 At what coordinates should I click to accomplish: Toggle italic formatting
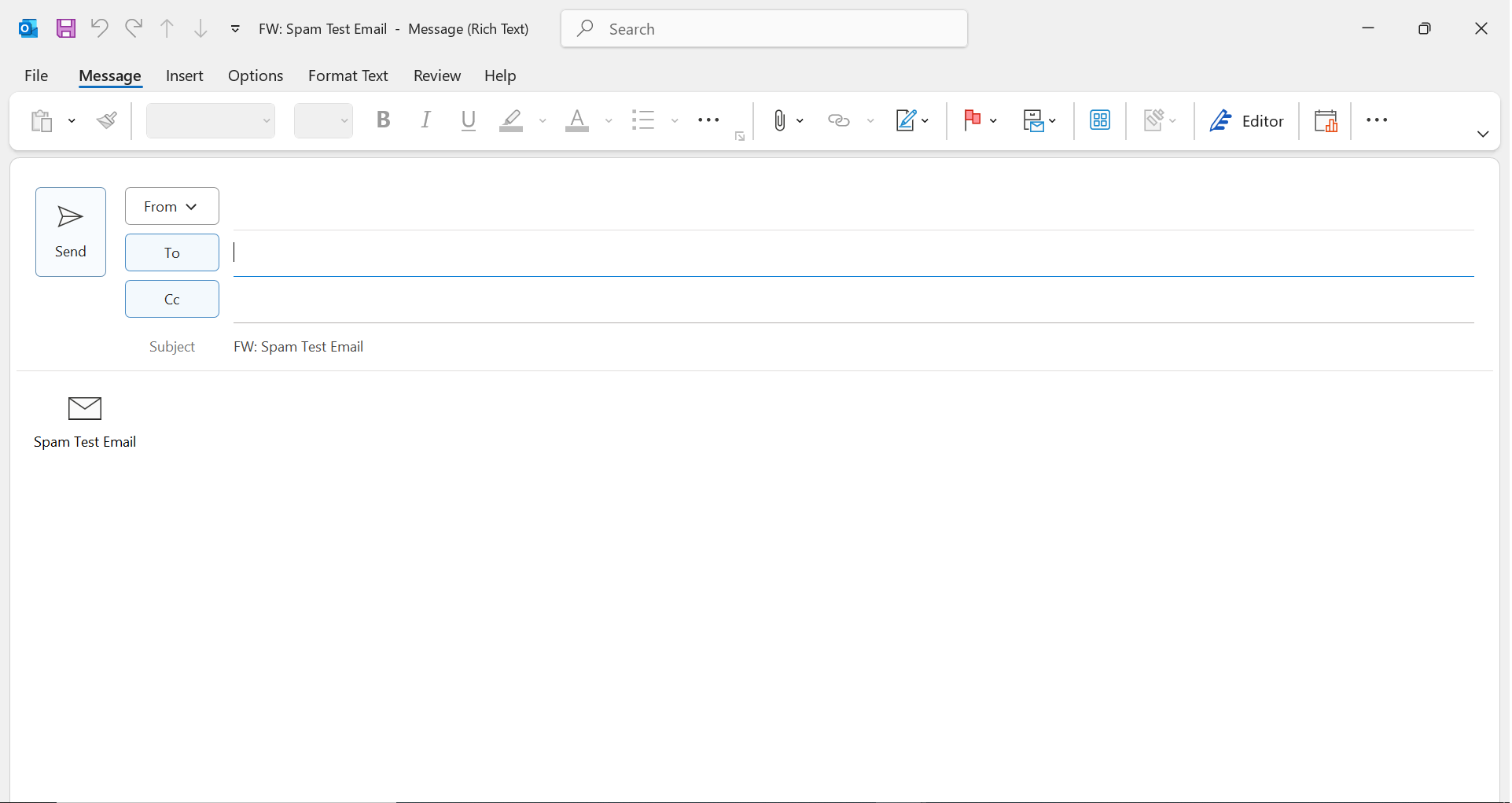(x=426, y=120)
